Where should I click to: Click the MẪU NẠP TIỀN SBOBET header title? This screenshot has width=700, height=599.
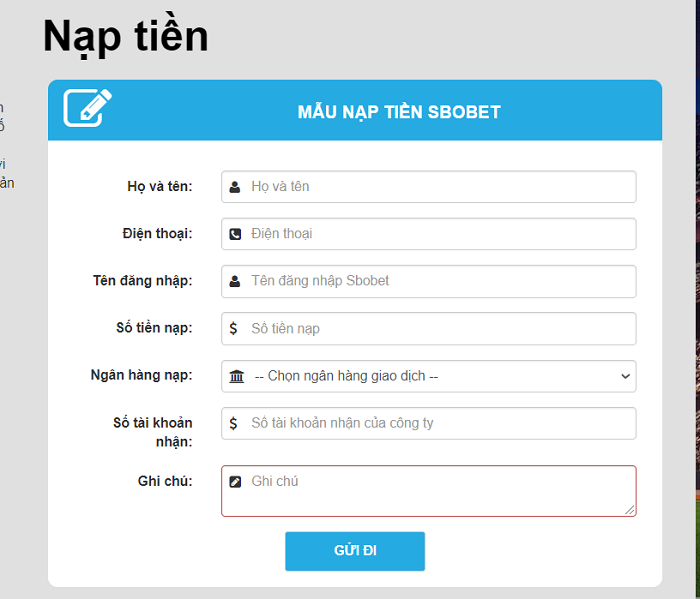399,112
